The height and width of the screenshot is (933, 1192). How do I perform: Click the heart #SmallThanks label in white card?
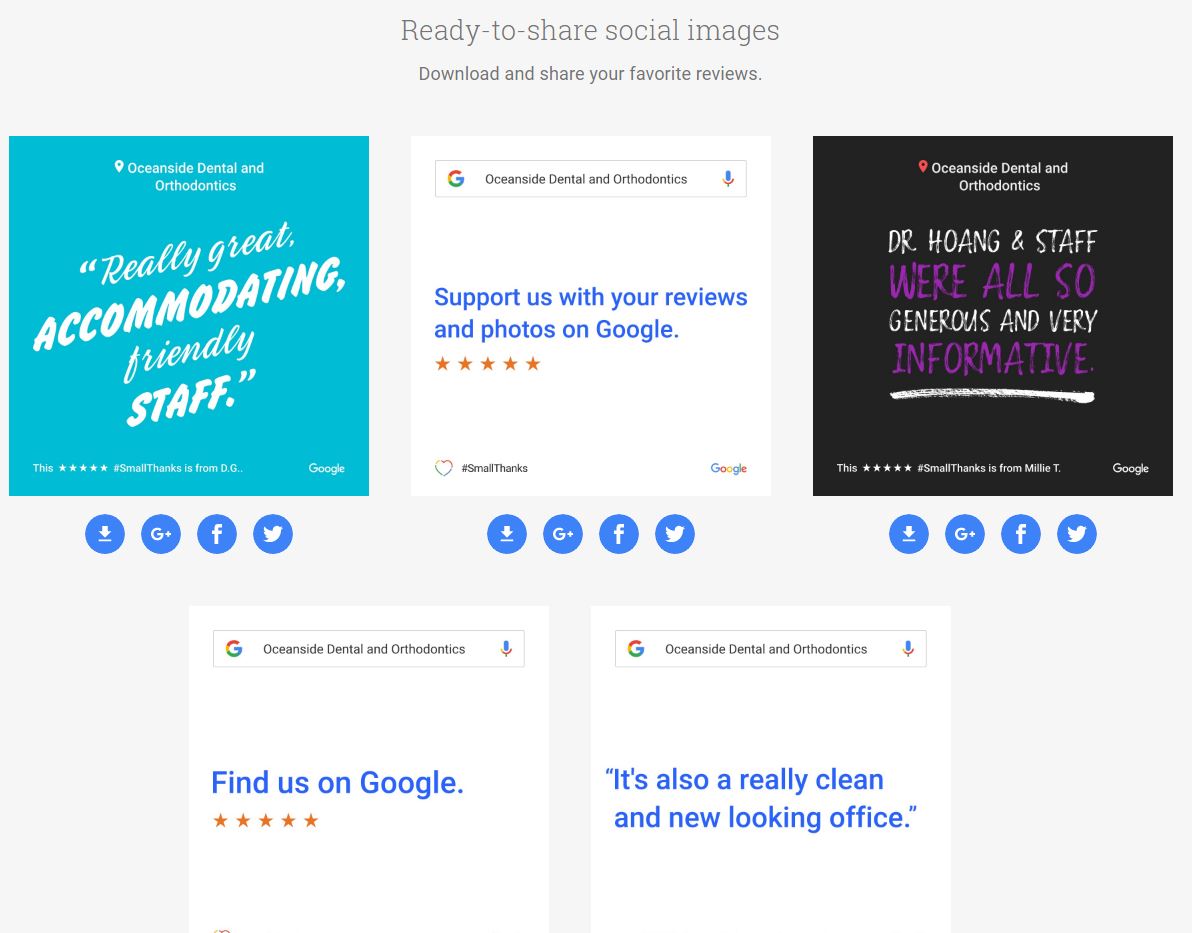point(481,468)
